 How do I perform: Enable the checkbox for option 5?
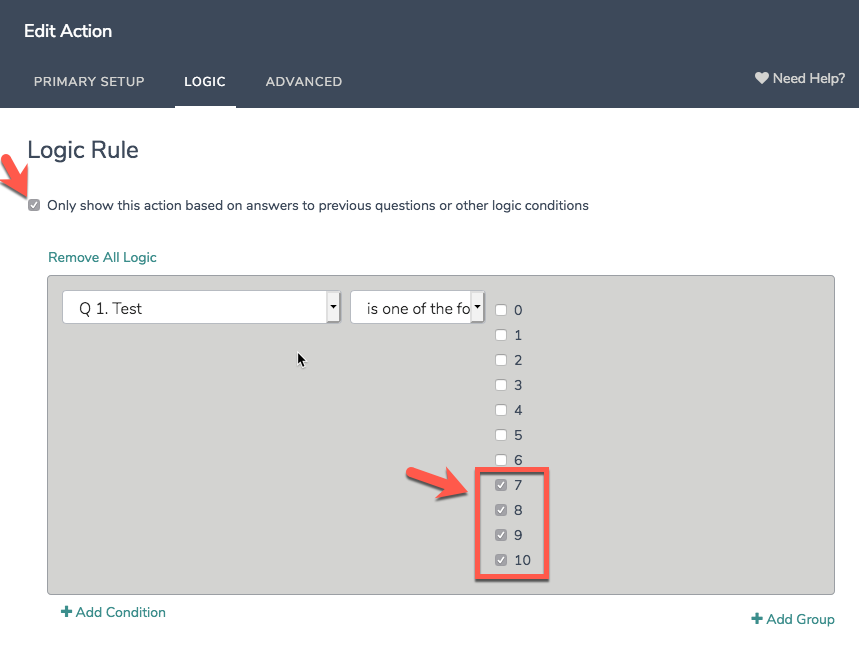pyautogui.click(x=501, y=435)
